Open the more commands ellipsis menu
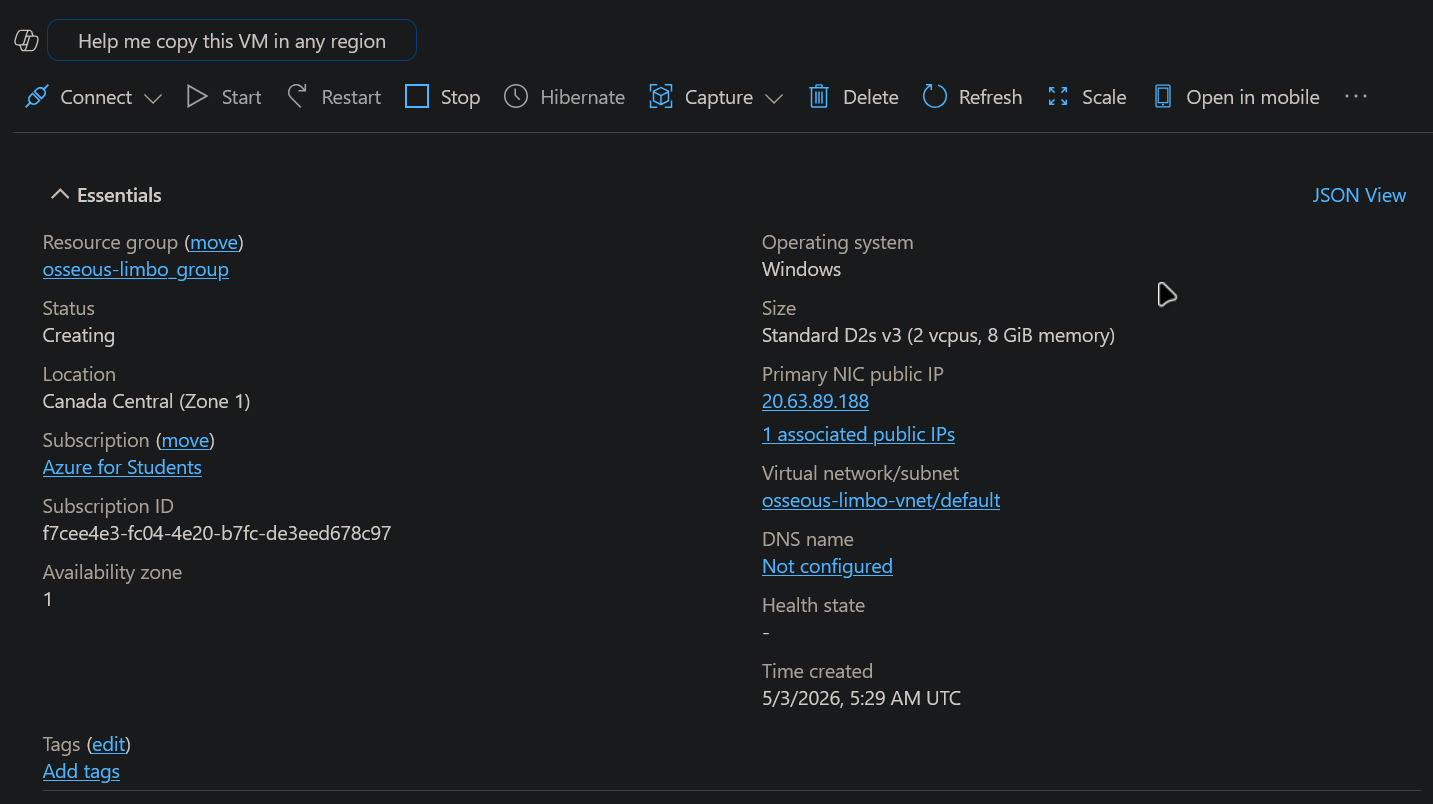Viewport: 1433px width, 804px height. pos(1355,97)
